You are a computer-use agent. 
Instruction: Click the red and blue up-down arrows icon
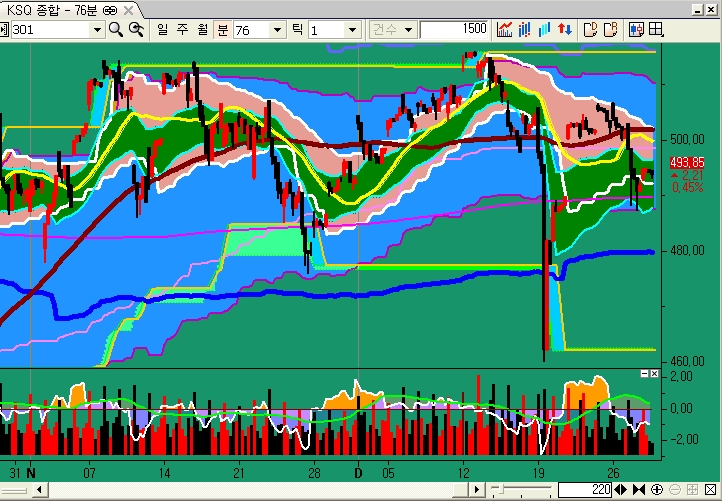565,30
